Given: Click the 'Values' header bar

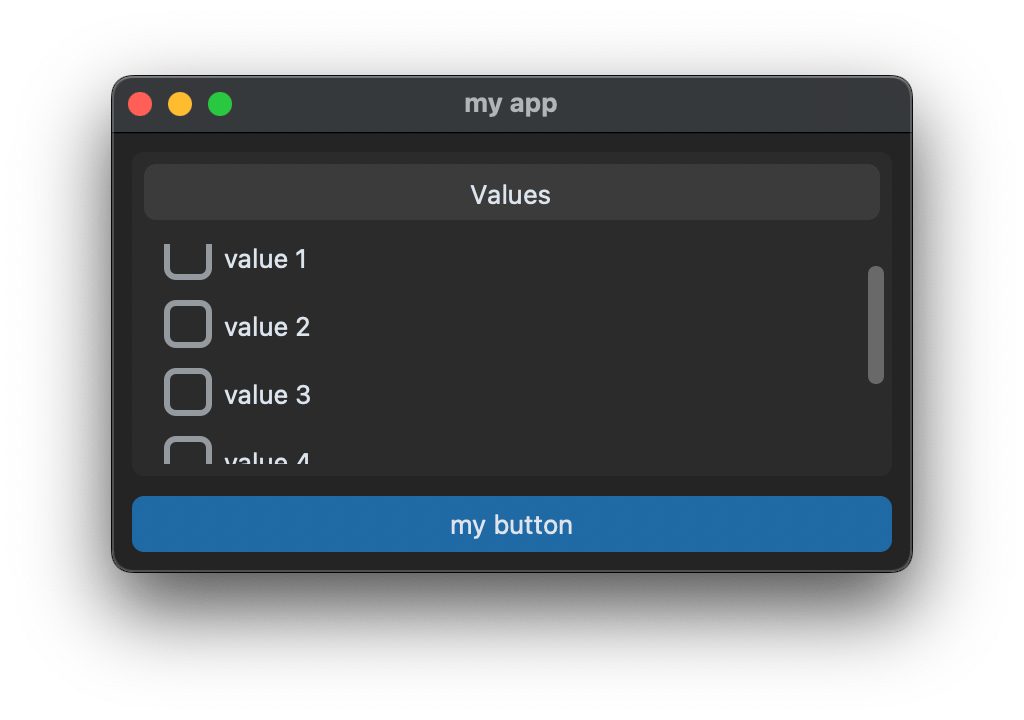Looking at the screenshot, I should (x=512, y=192).
